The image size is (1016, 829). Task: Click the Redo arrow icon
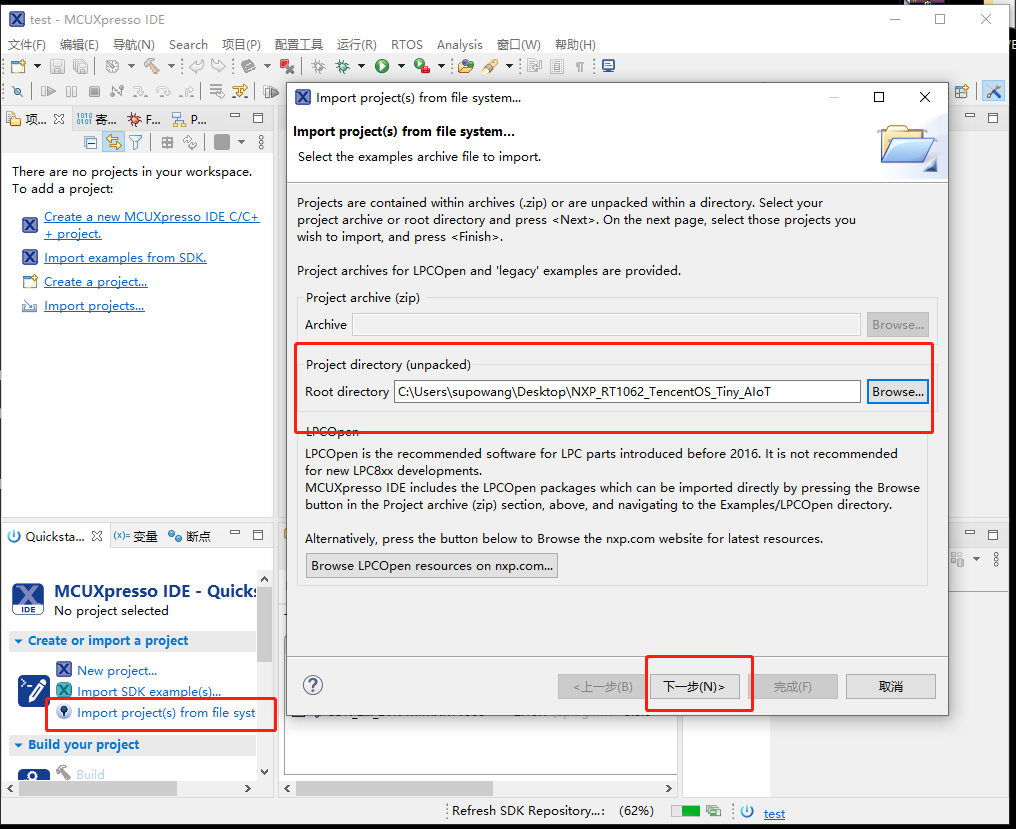point(219,66)
